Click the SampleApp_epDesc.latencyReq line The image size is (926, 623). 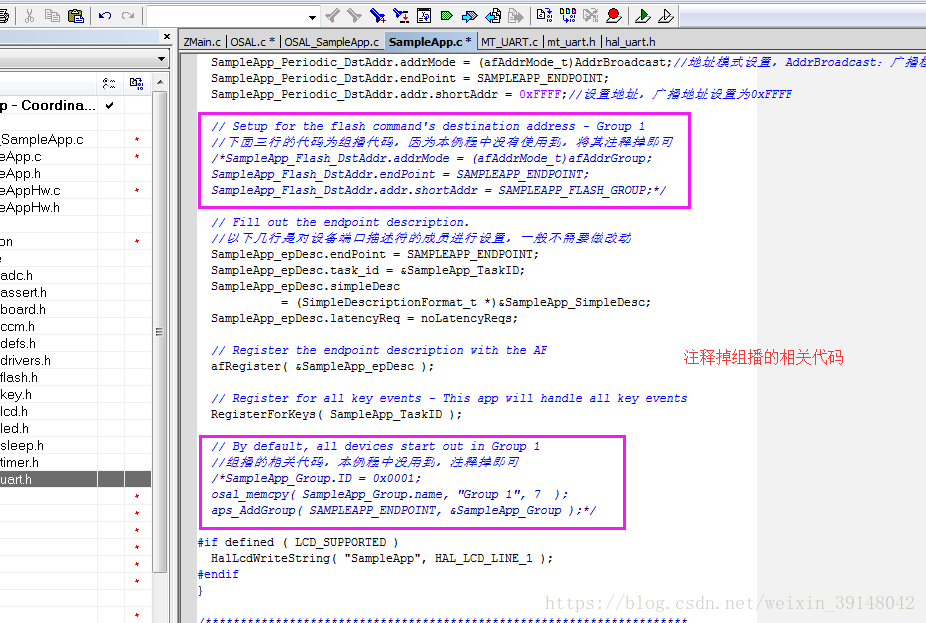(364, 318)
